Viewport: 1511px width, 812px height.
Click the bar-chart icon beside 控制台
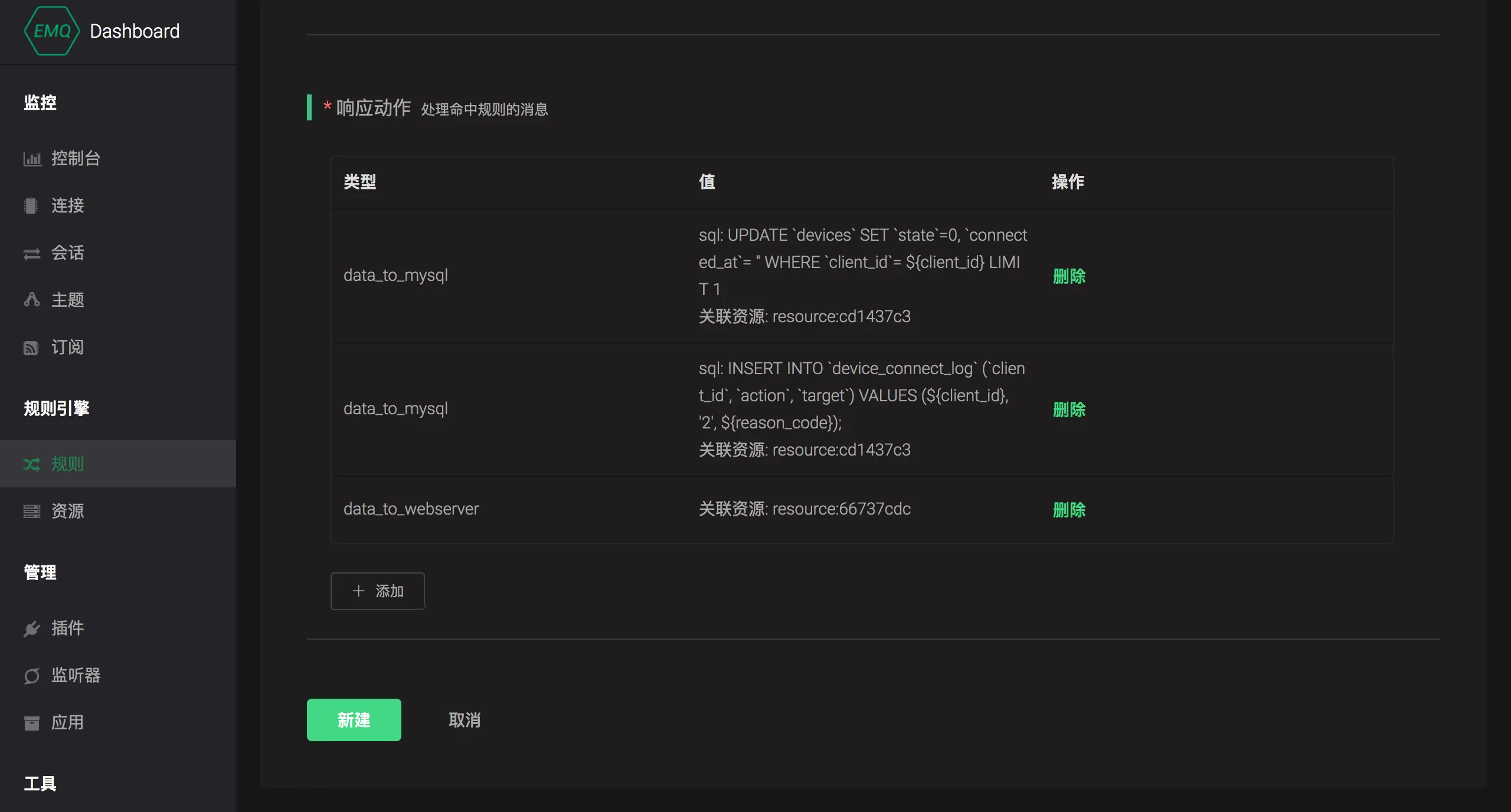pyautogui.click(x=32, y=159)
